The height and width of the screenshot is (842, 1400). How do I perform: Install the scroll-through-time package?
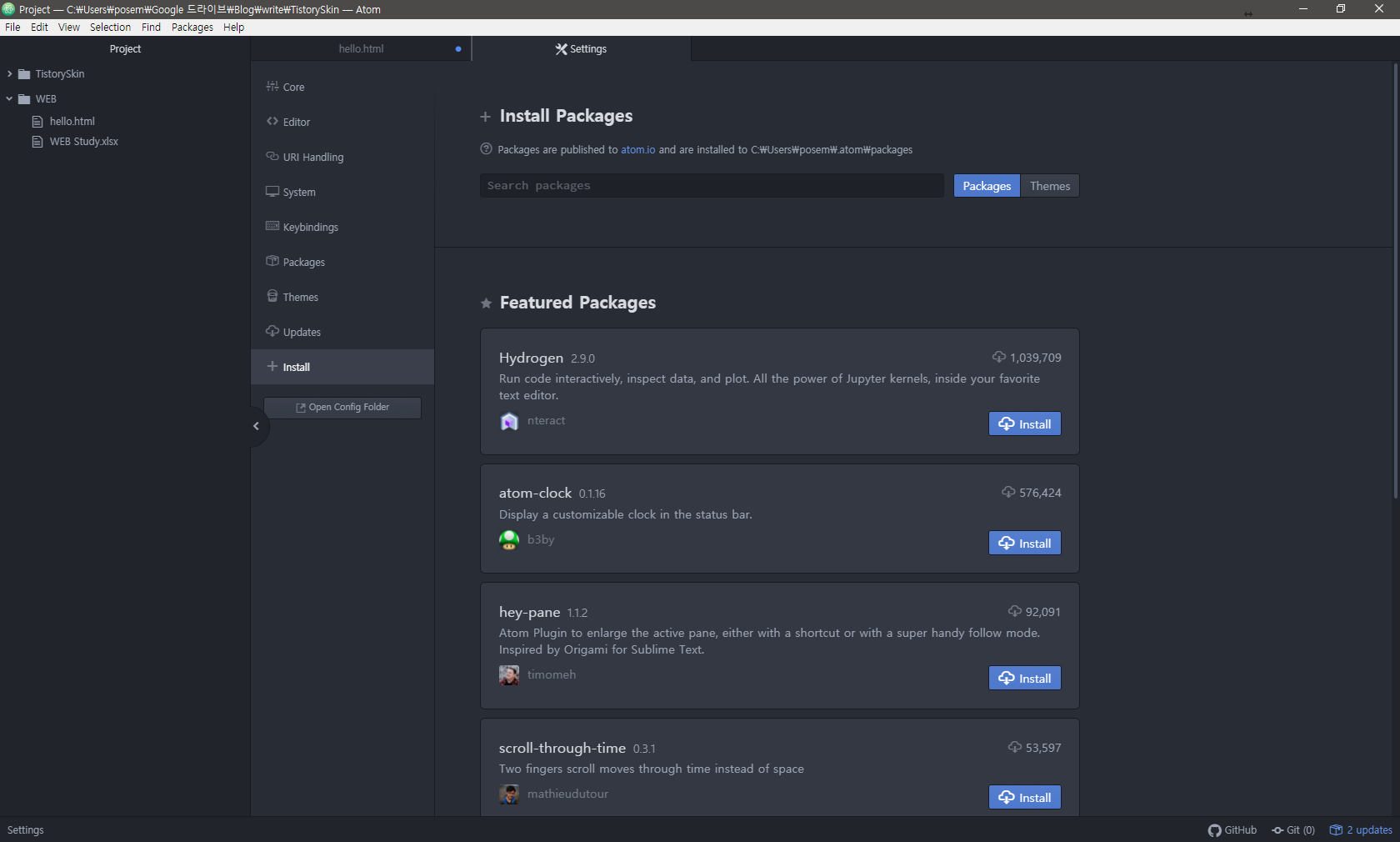1025,798
